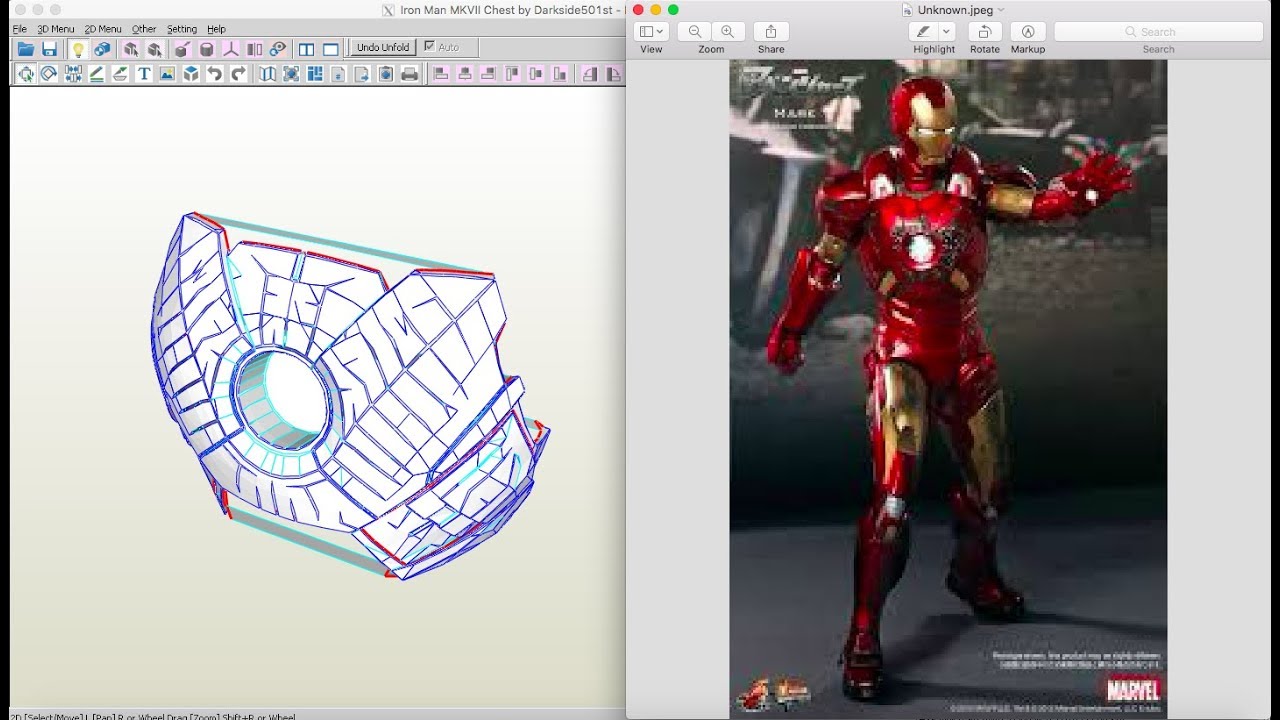Click Preview's zoom in magnifier
Image resolution: width=1280 pixels, height=720 pixels.
click(728, 32)
